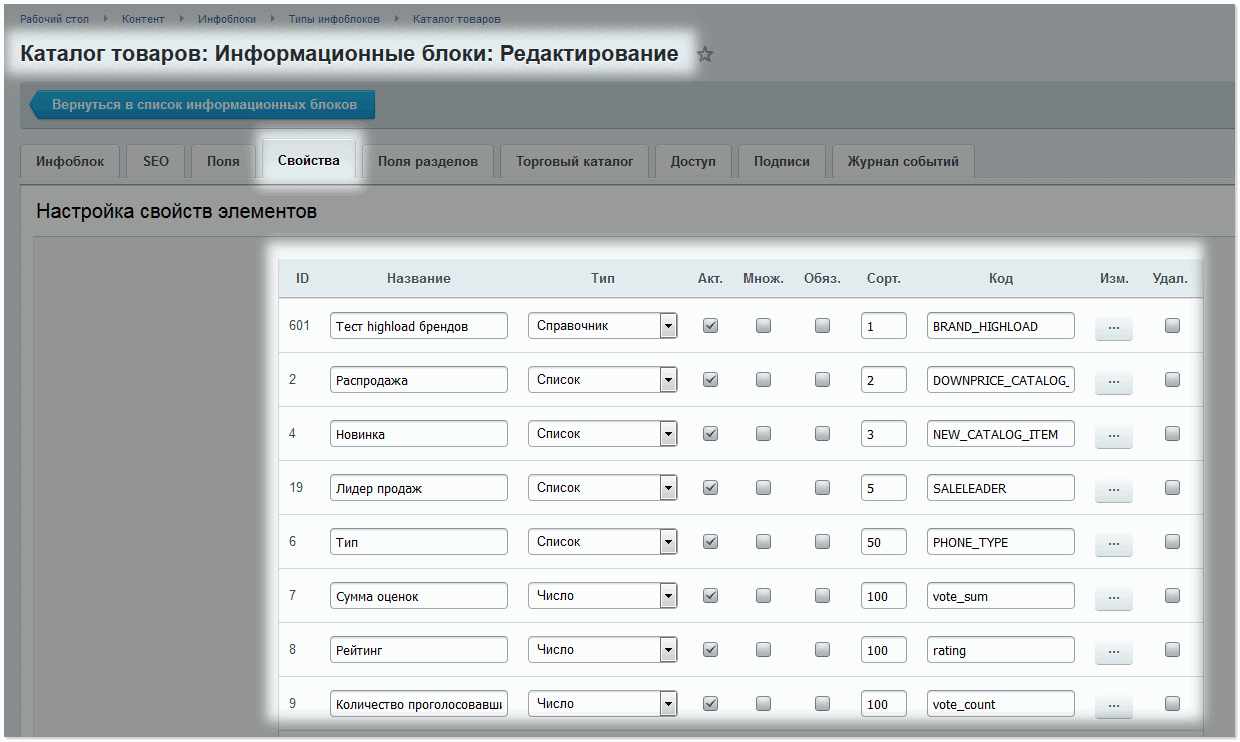Go to Типы инфоблоков breadcrumb
Image resolution: width=1240 pixels, height=742 pixels.
(334, 19)
